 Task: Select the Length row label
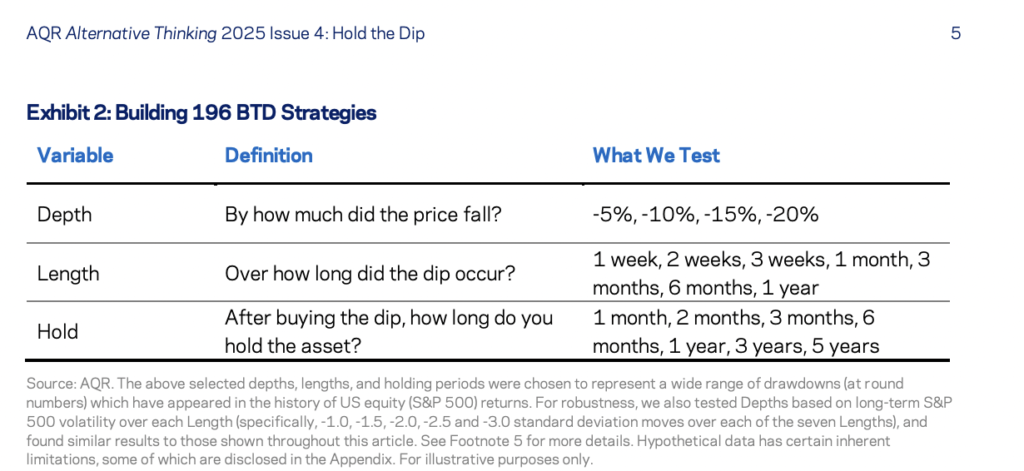(x=67, y=273)
